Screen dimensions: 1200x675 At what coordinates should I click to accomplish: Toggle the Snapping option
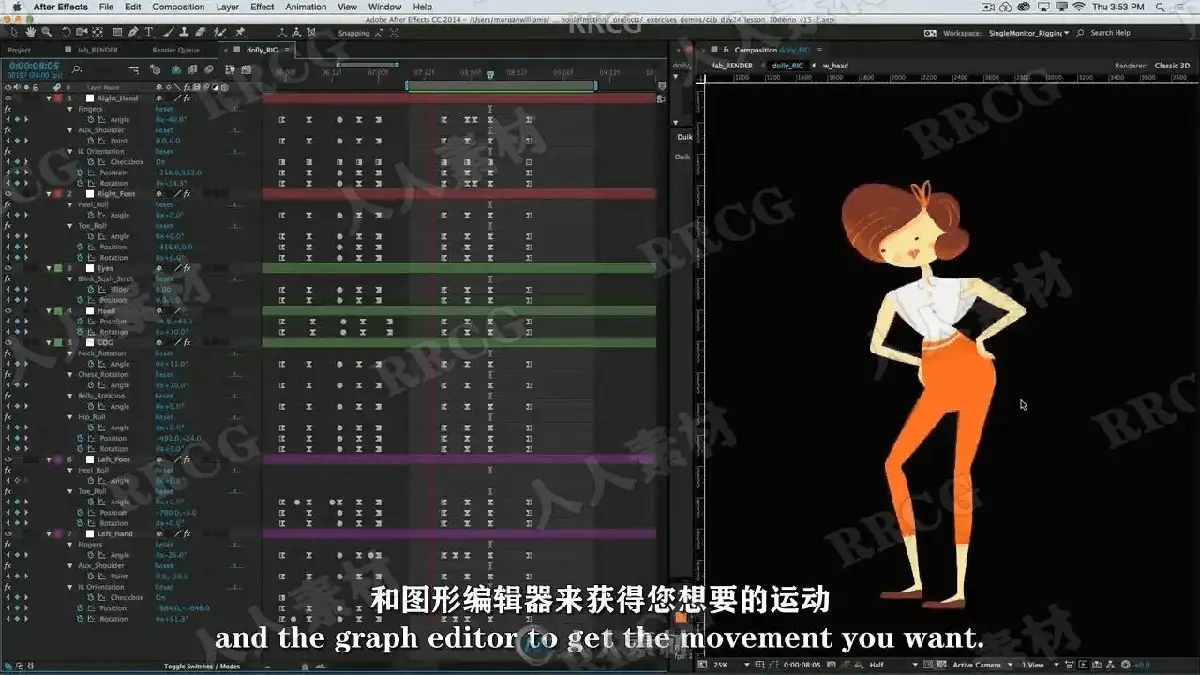point(353,33)
